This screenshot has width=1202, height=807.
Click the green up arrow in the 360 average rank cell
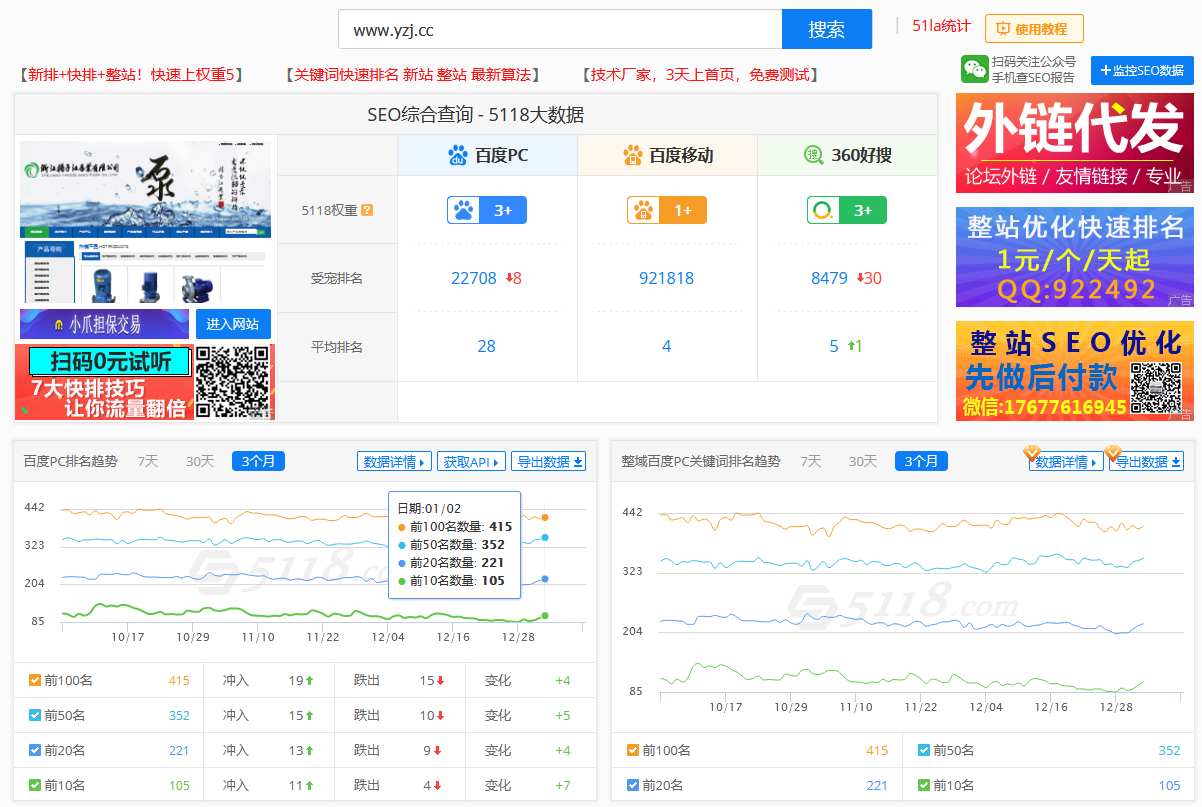pyautogui.click(x=850, y=346)
